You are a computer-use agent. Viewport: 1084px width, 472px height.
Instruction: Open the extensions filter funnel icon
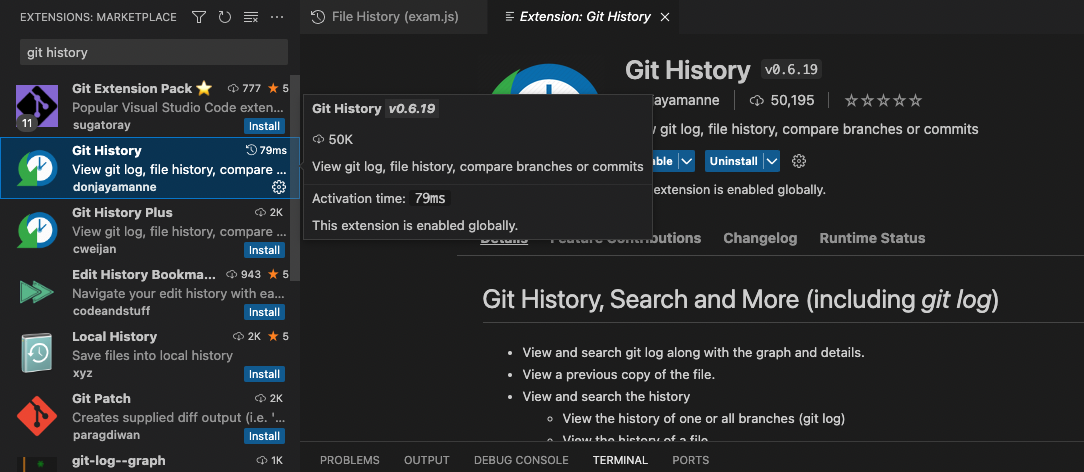199,17
